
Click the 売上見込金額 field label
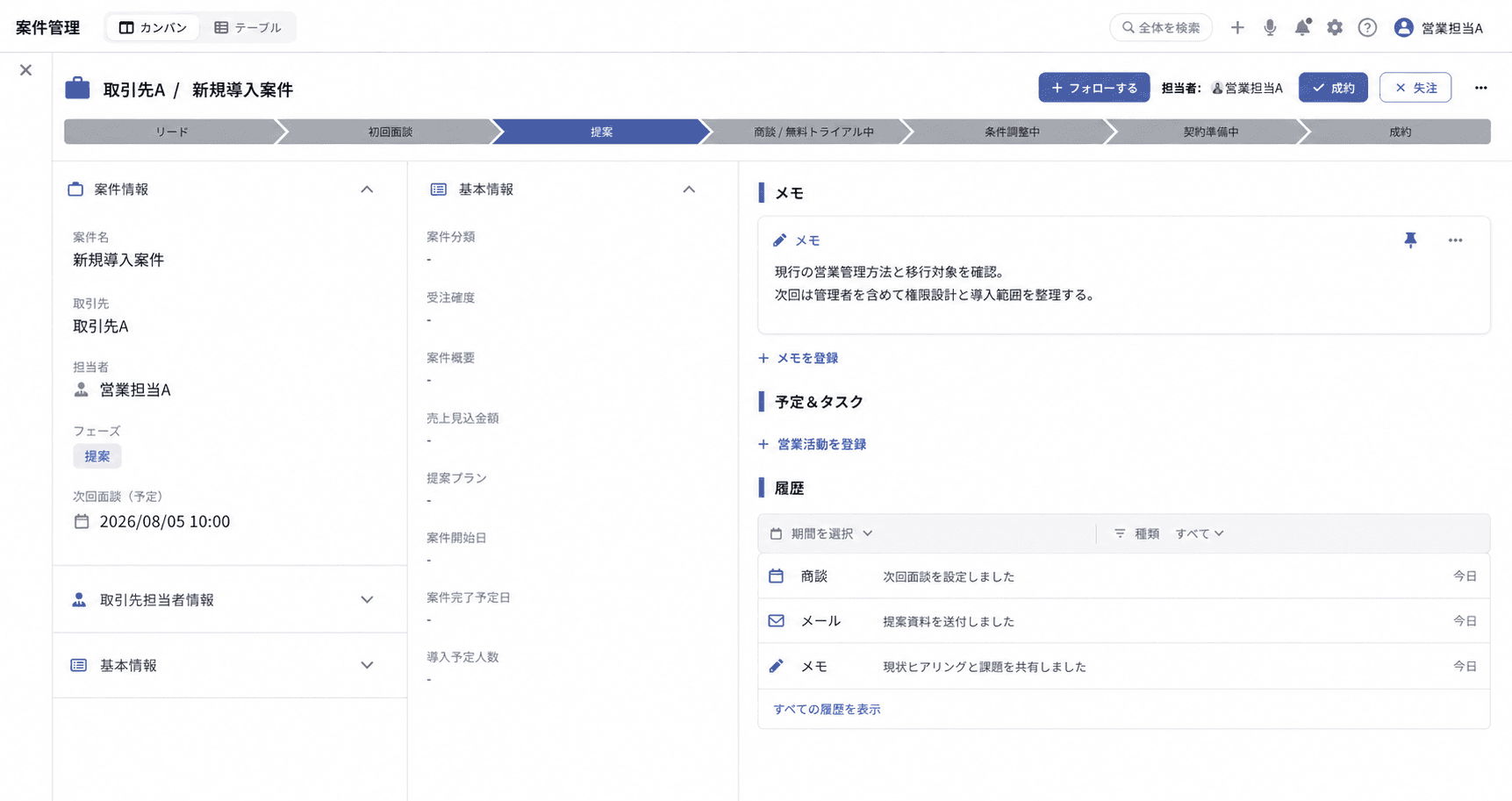462,418
